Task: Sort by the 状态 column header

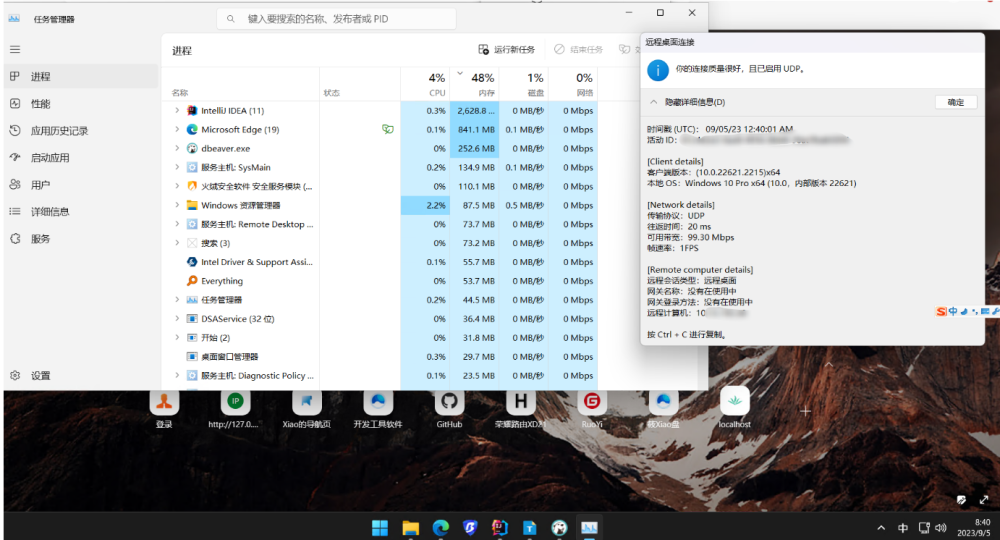Action: pos(332,93)
